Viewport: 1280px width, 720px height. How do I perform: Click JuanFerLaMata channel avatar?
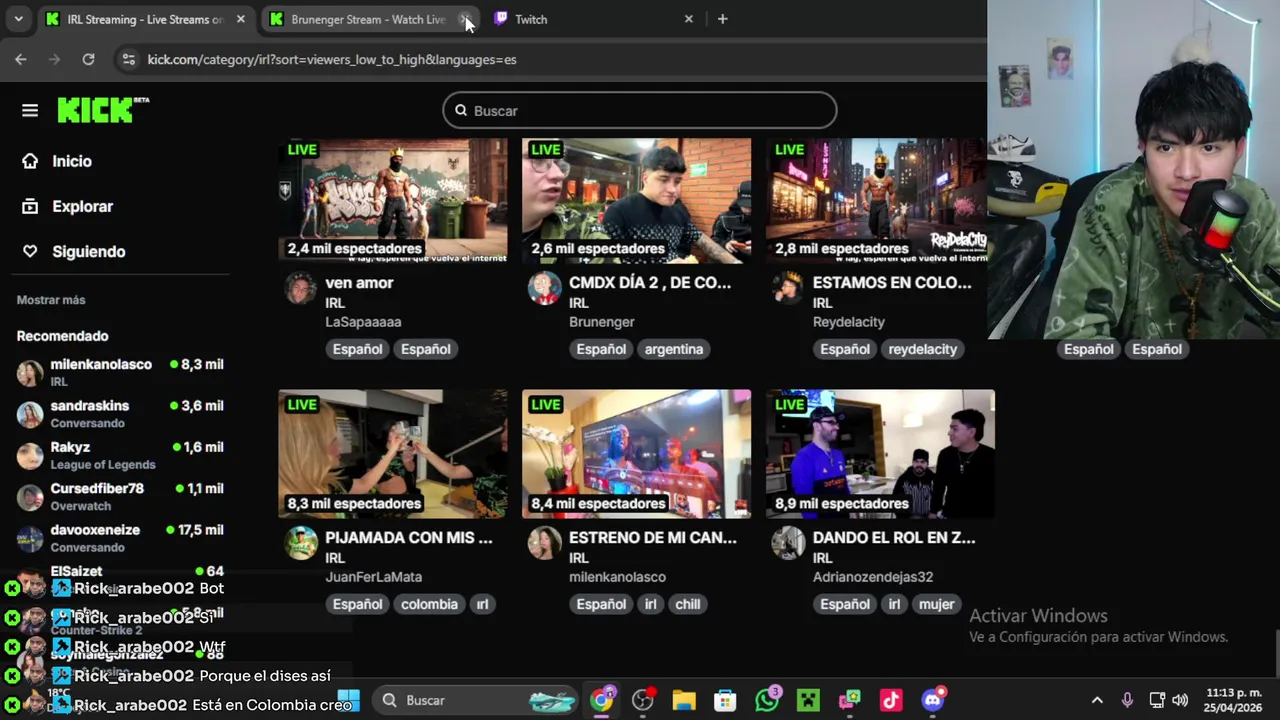(301, 543)
